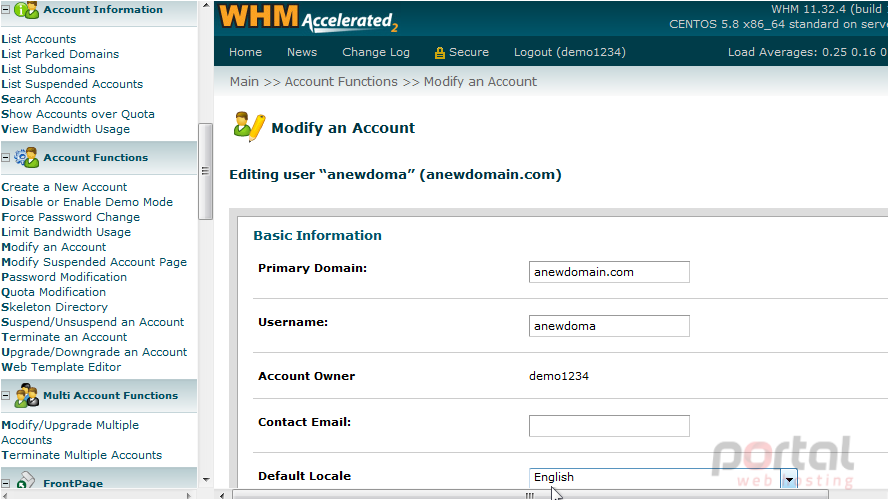
Task: Click the sidebar scroll down arrow
Action: pyautogui.click(x=205, y=480)
